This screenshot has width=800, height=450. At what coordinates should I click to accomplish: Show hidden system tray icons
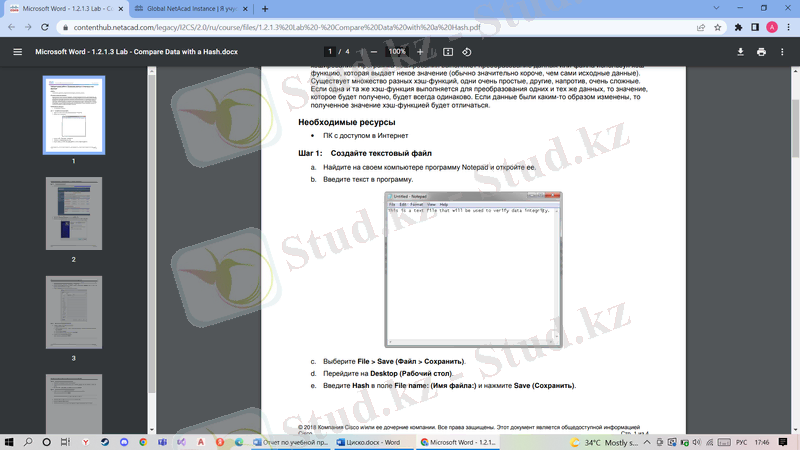647,442
